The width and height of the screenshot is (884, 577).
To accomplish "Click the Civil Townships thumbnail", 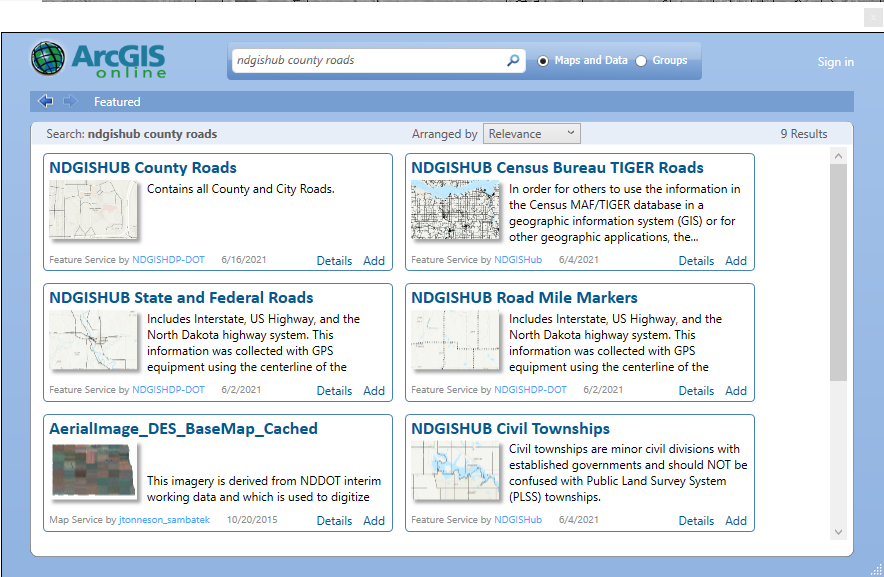I will tap(455, 471).
